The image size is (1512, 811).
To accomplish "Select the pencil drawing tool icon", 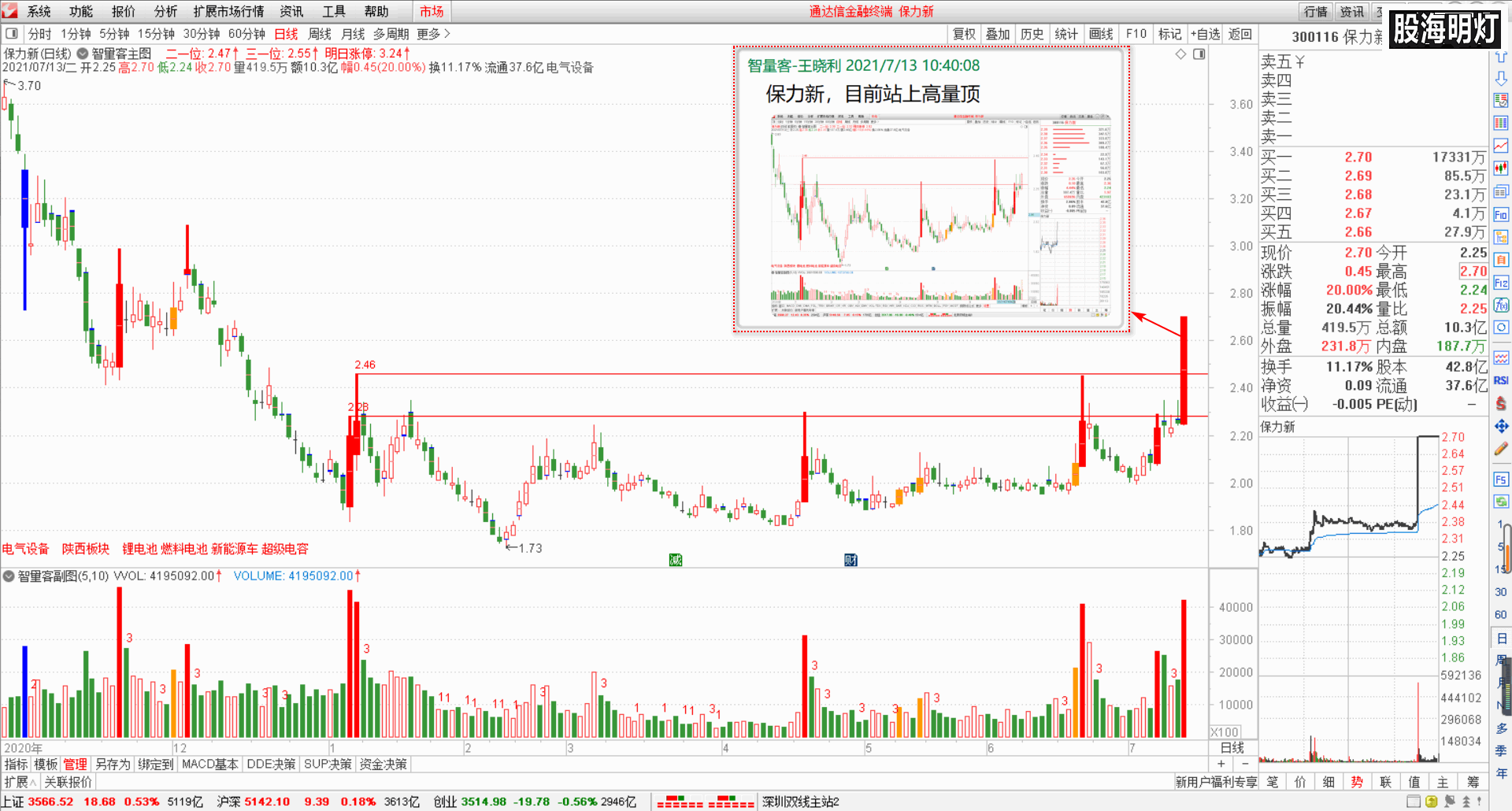I will coord(1501,449).
